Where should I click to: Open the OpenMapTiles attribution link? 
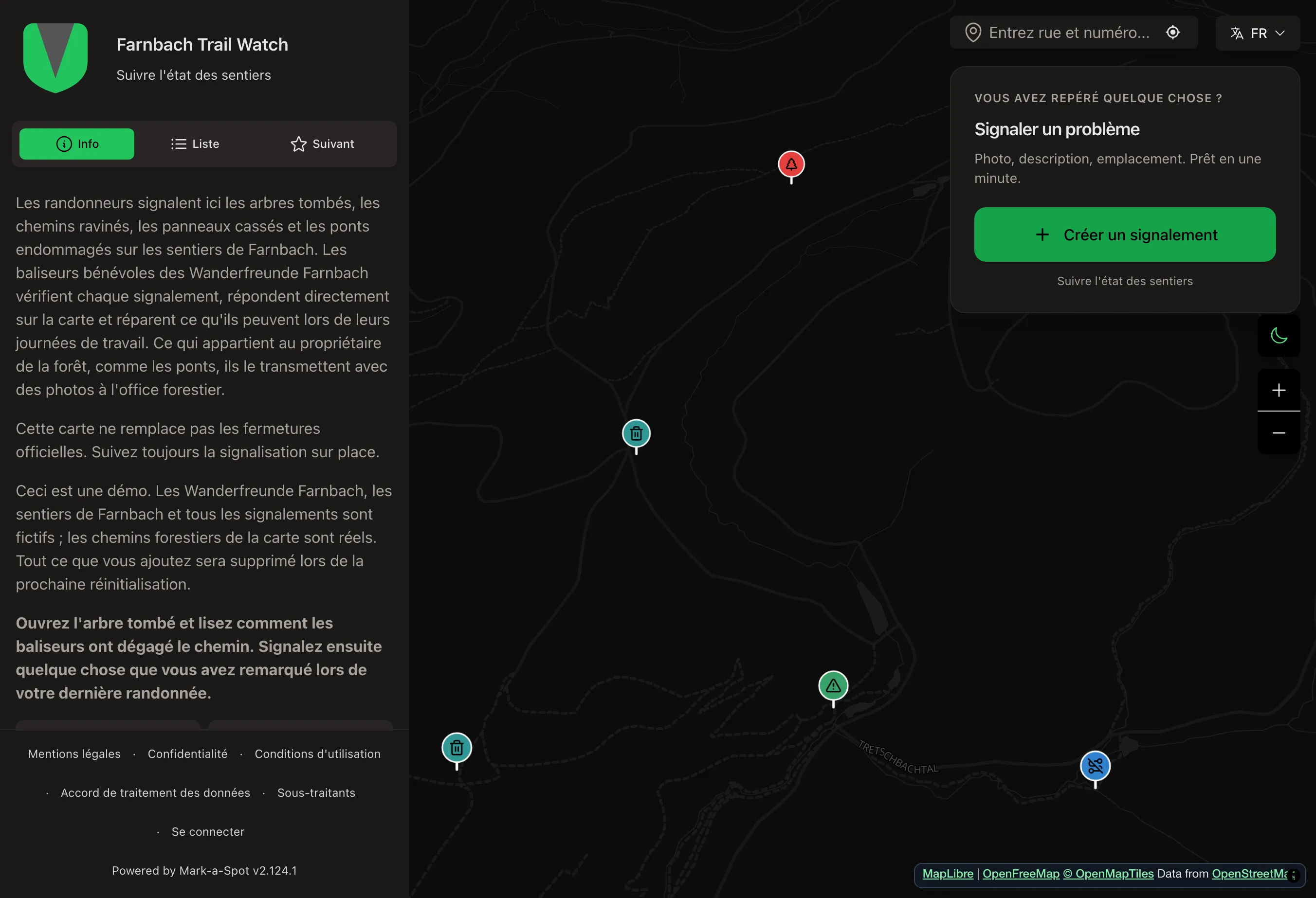[1108, 874]
